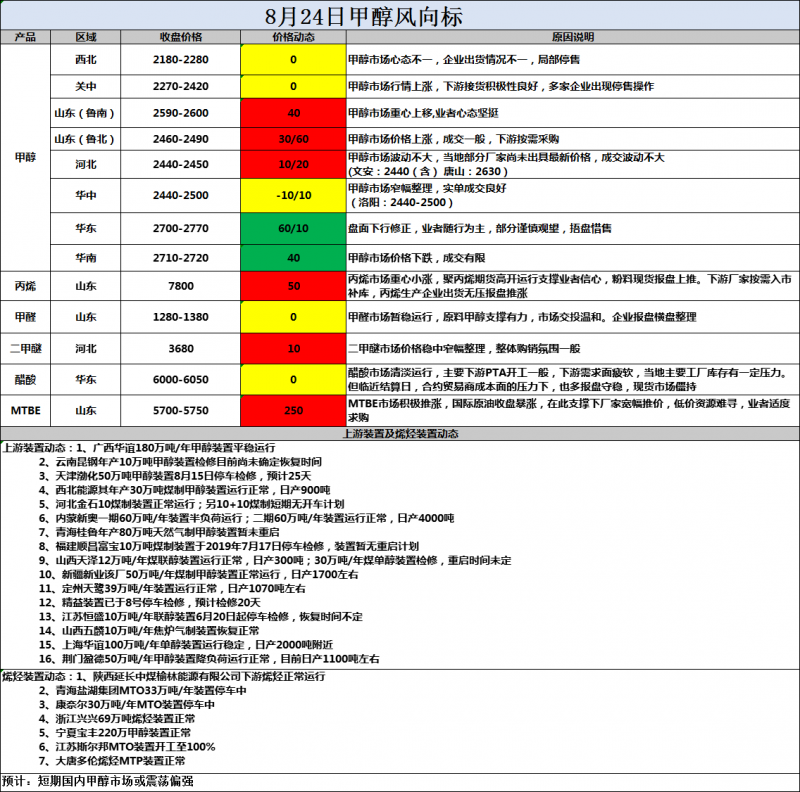This screenshot has height=792, width=800.
Task: Click the red "30/60" price change cell
Action: click(293, 139)
